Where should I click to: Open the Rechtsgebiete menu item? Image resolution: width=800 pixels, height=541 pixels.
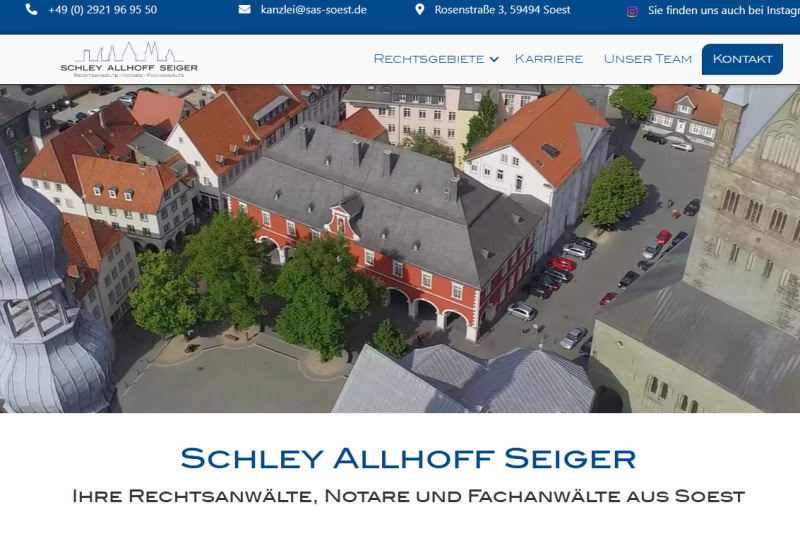[x=428, y=59]
